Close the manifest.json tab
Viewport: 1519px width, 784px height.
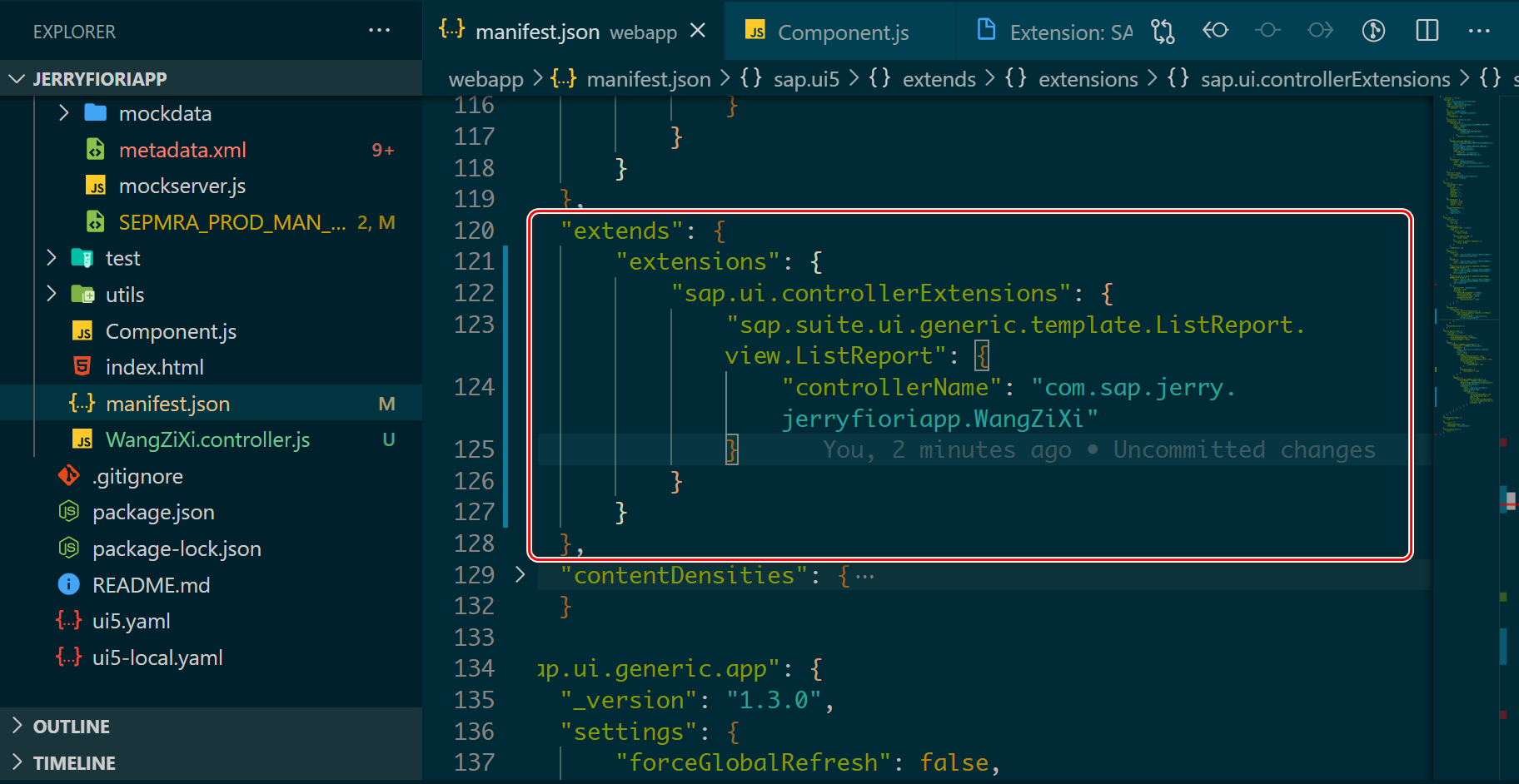point(698,31)
